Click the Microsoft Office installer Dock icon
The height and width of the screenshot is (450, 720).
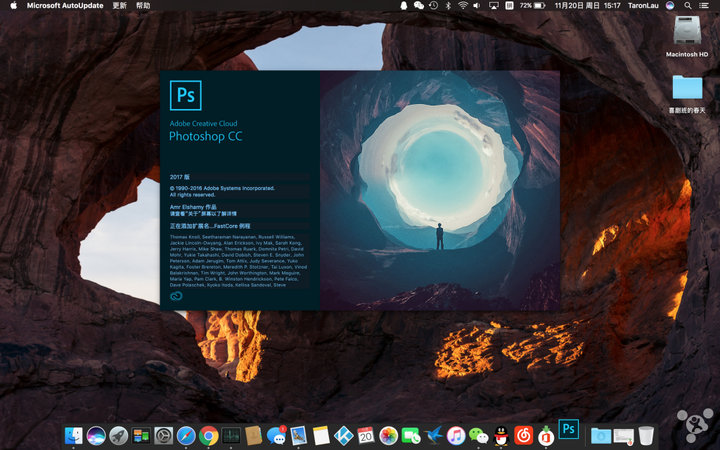click(x=546, y=435)
